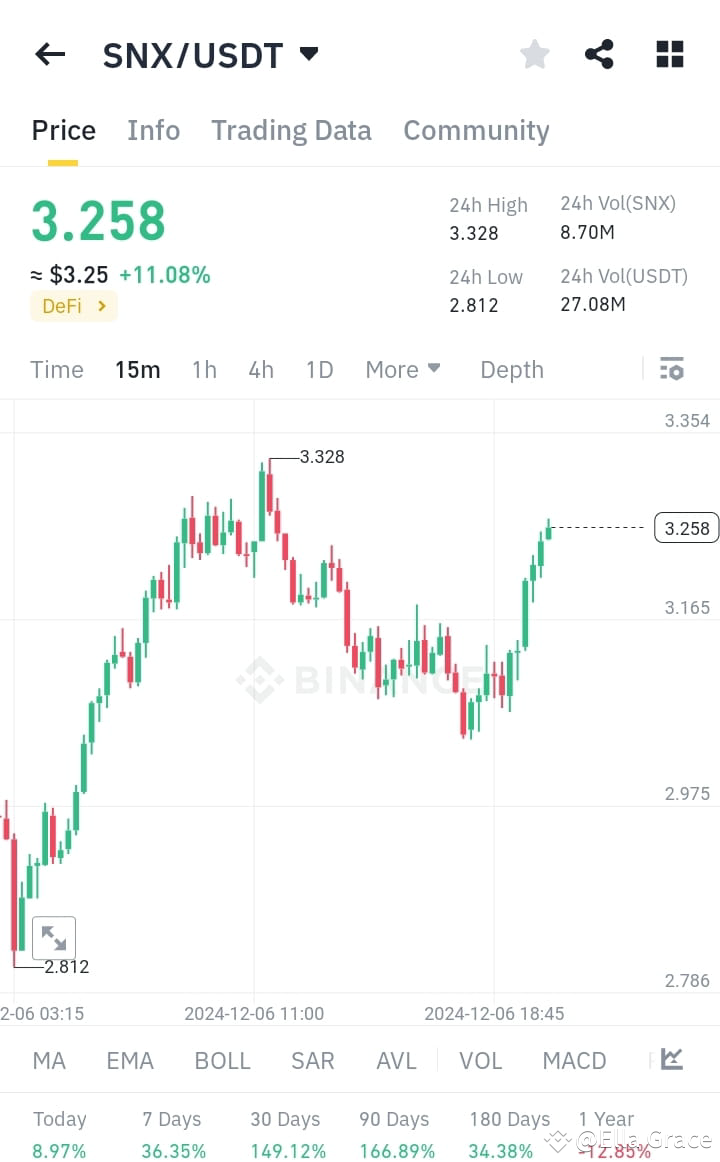Tap the 3.258 price label on chart
The height and width of the screenshot is (1162, 720).
click(686, 527)
